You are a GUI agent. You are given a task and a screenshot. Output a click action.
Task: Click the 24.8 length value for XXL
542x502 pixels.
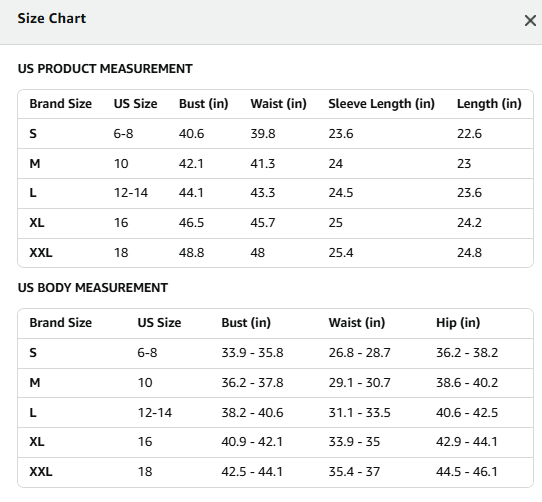click(469, 253)
